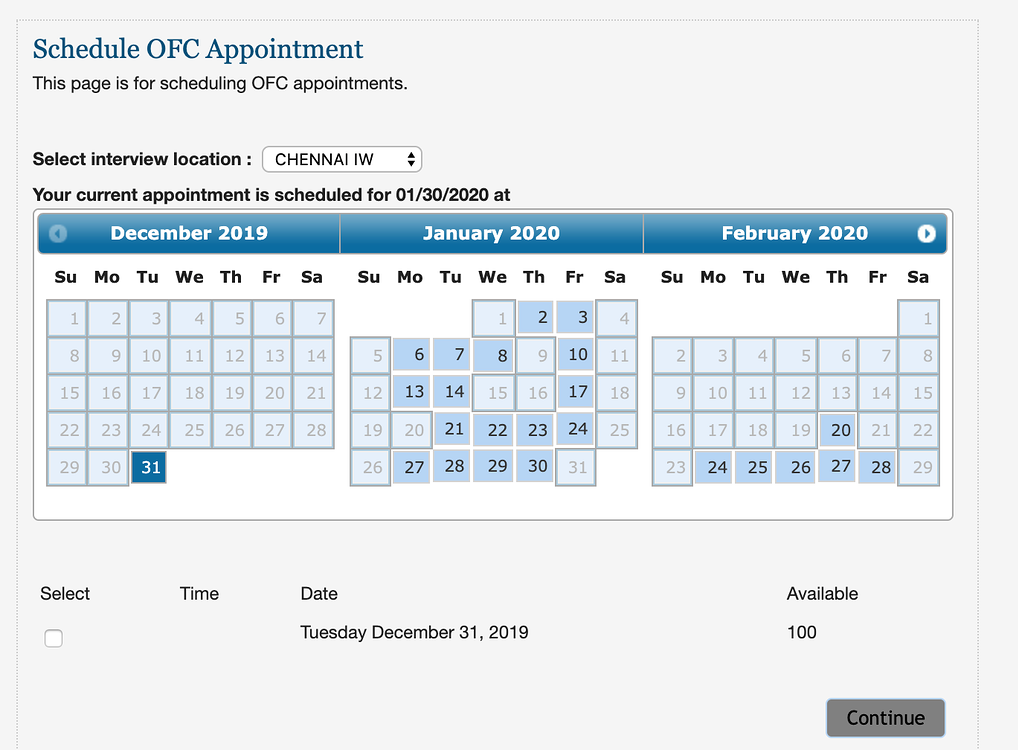The height and width of the screenshot is (750, 1018).
Task: Go to next month with right arrow
Action: pyautogui.click(x=926, y=234)
